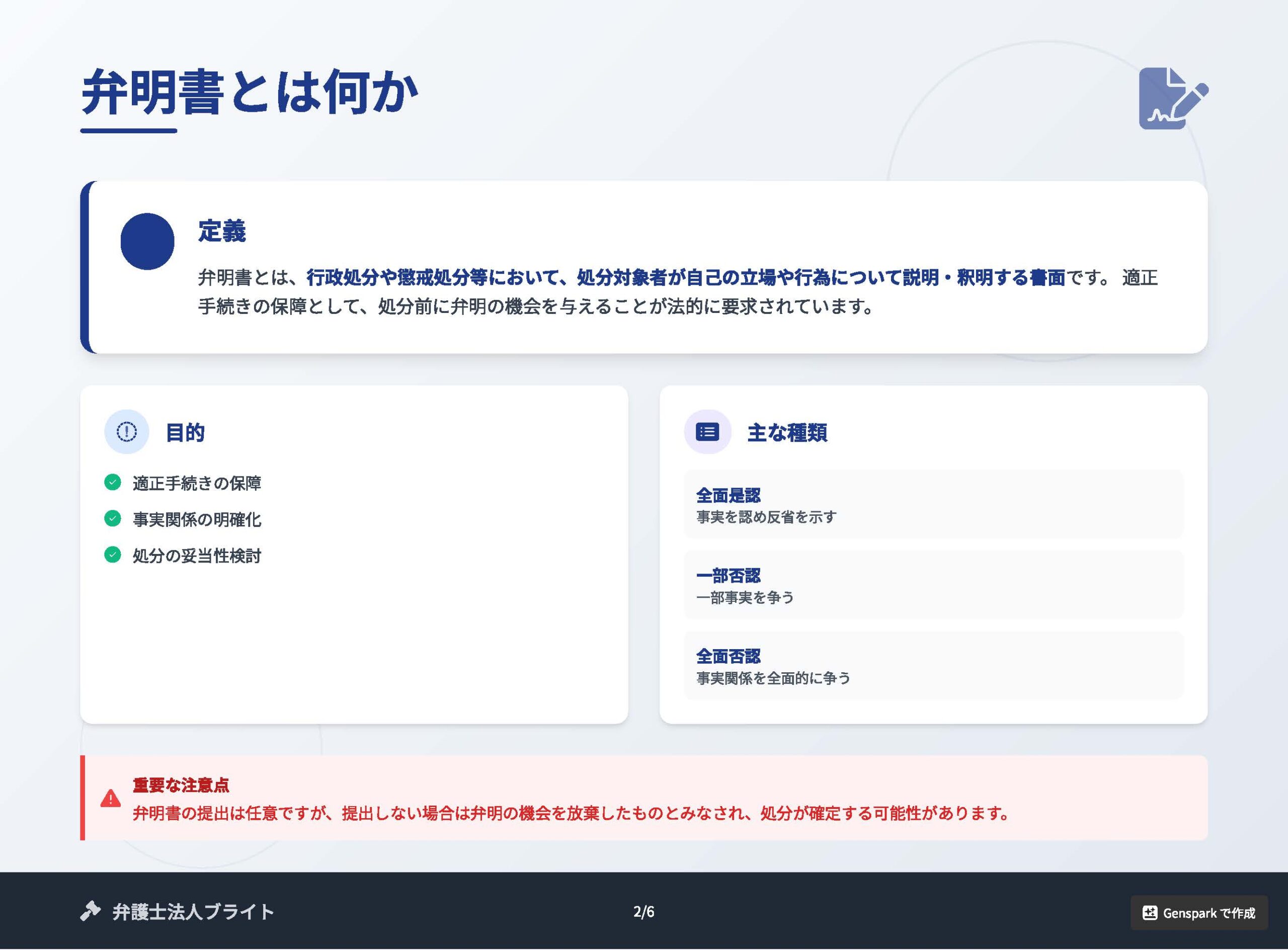Image resolution: width=1288 pixels, height=950 pixels.
Task: Click the 重要な注意点 heading
Action: pyautogui.click(x=181, y=785)
